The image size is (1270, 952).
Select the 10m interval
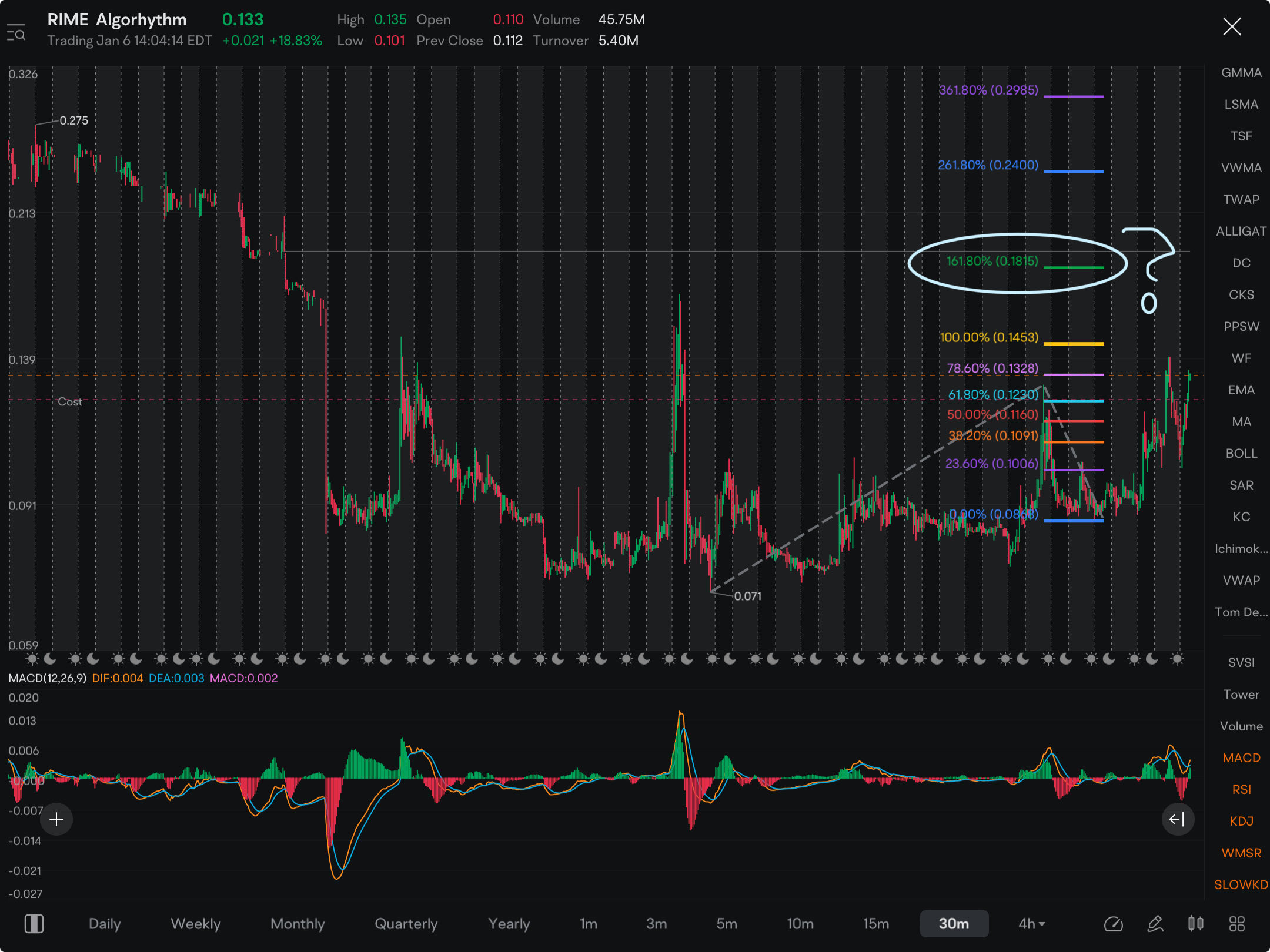(x=800, y=924)
